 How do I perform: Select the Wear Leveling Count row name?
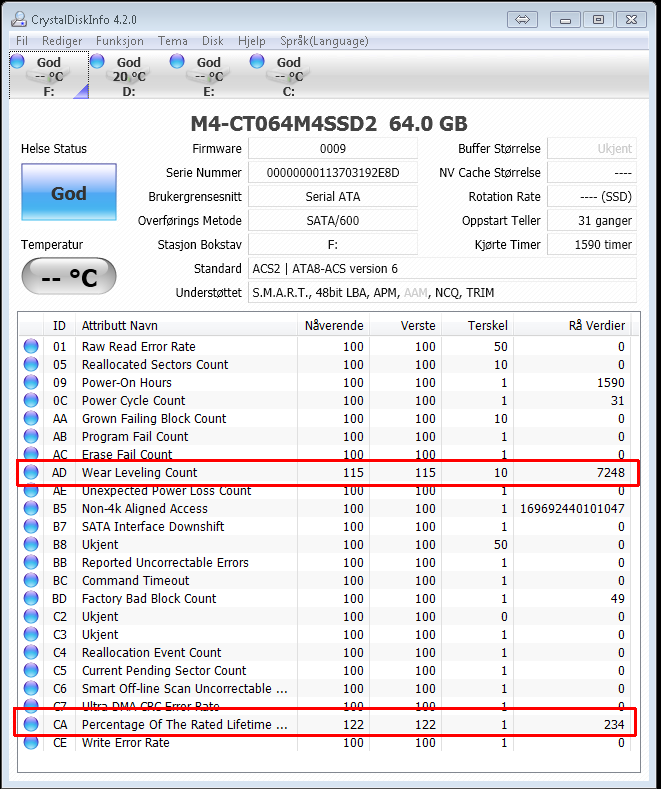[139, 472]
